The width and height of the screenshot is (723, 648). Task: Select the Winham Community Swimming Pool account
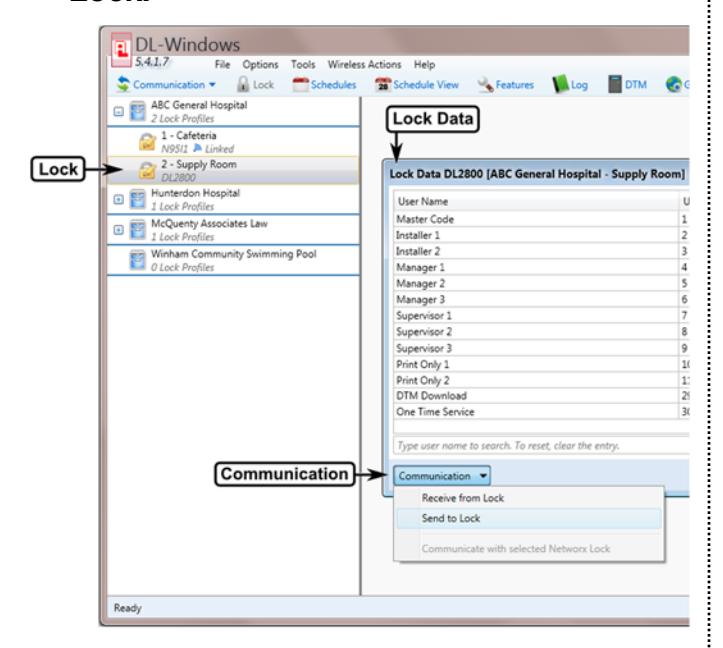tap(233, 260)
